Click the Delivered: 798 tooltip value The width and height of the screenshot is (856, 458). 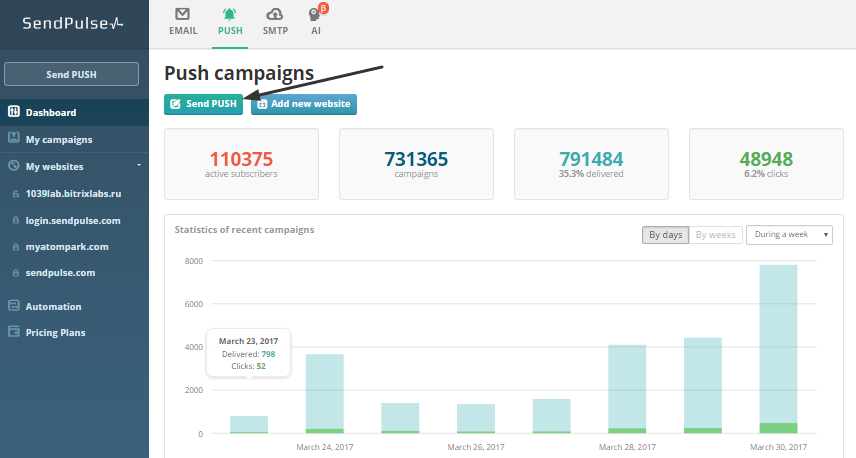click(x=268, y=354)
